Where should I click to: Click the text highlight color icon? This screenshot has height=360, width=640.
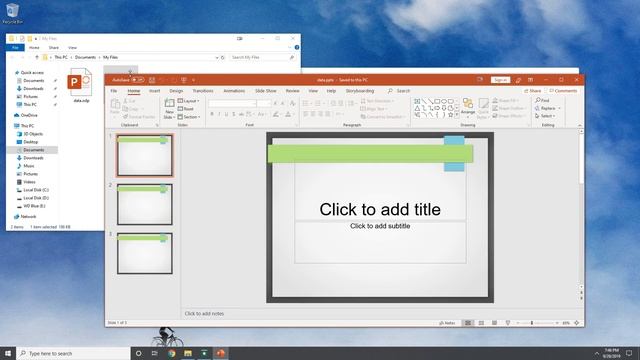click(x=276, y=115)
